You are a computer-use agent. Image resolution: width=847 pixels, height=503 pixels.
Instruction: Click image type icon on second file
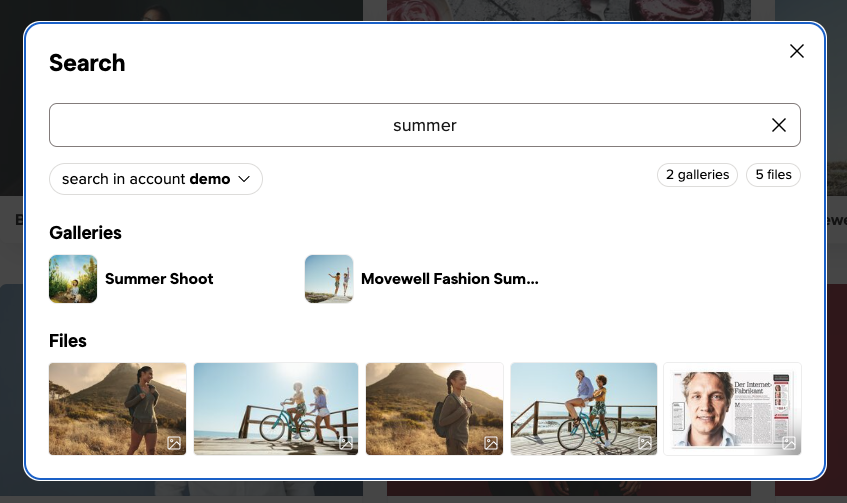(x=346, y=443)
